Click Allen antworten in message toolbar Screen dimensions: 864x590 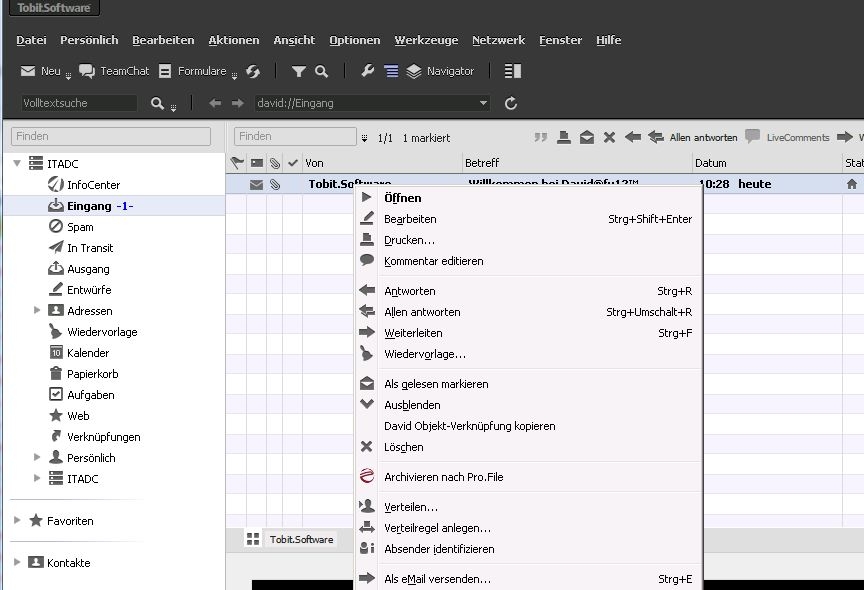pyautogui.click(x=693, y=137)
